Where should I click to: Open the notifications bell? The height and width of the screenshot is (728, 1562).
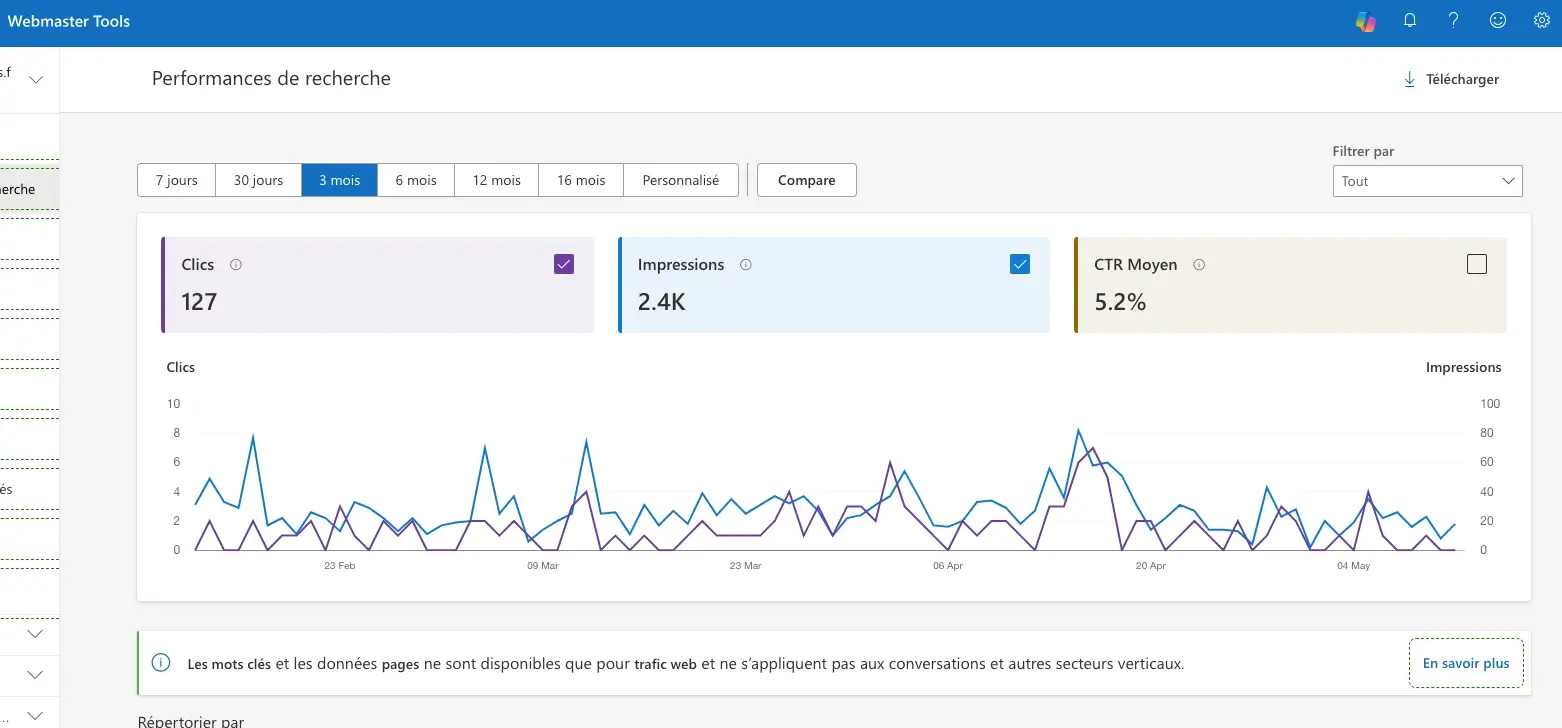pos(1410,21)
